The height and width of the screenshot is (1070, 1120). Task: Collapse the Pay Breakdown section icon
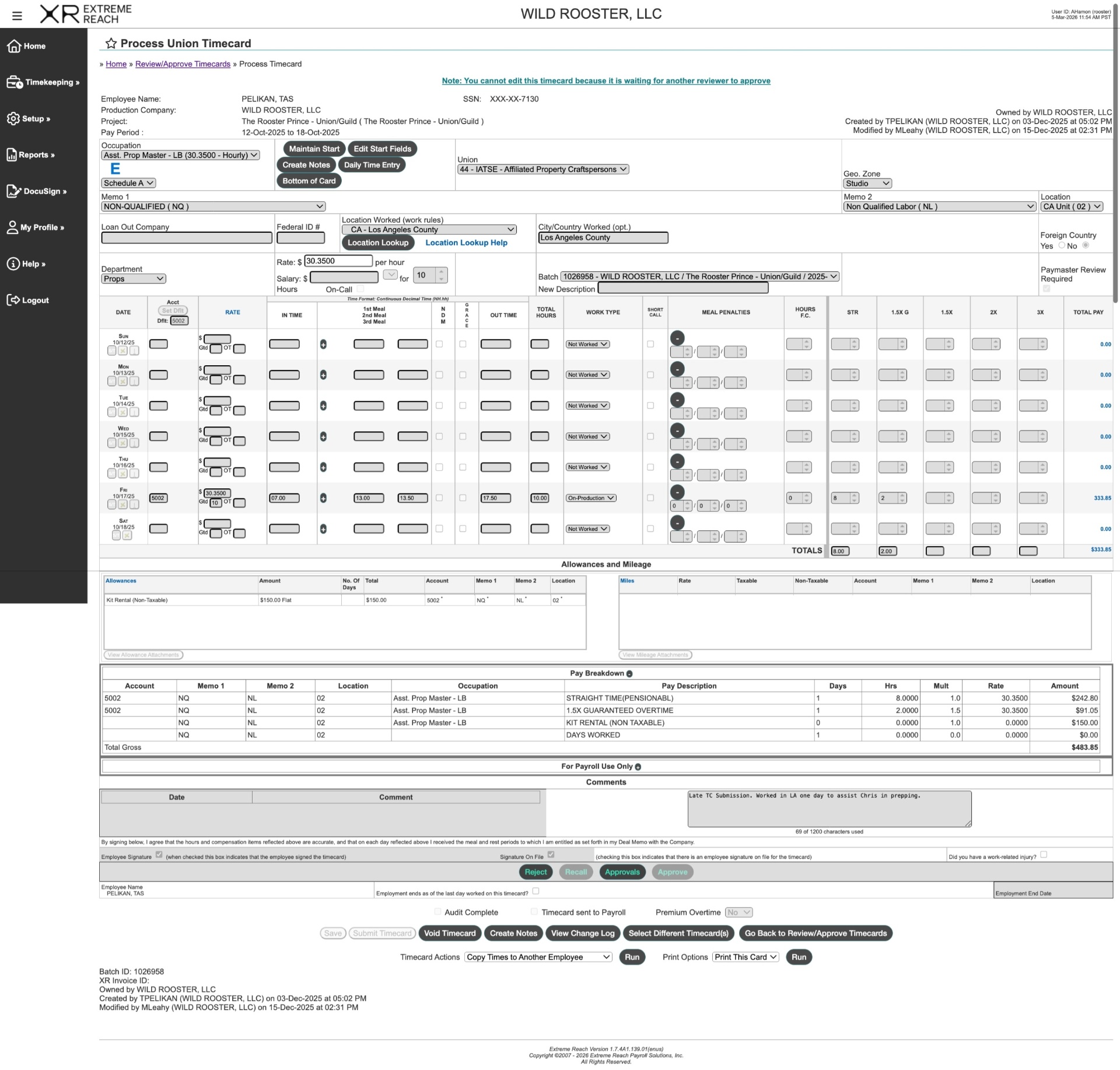point(629,674)
